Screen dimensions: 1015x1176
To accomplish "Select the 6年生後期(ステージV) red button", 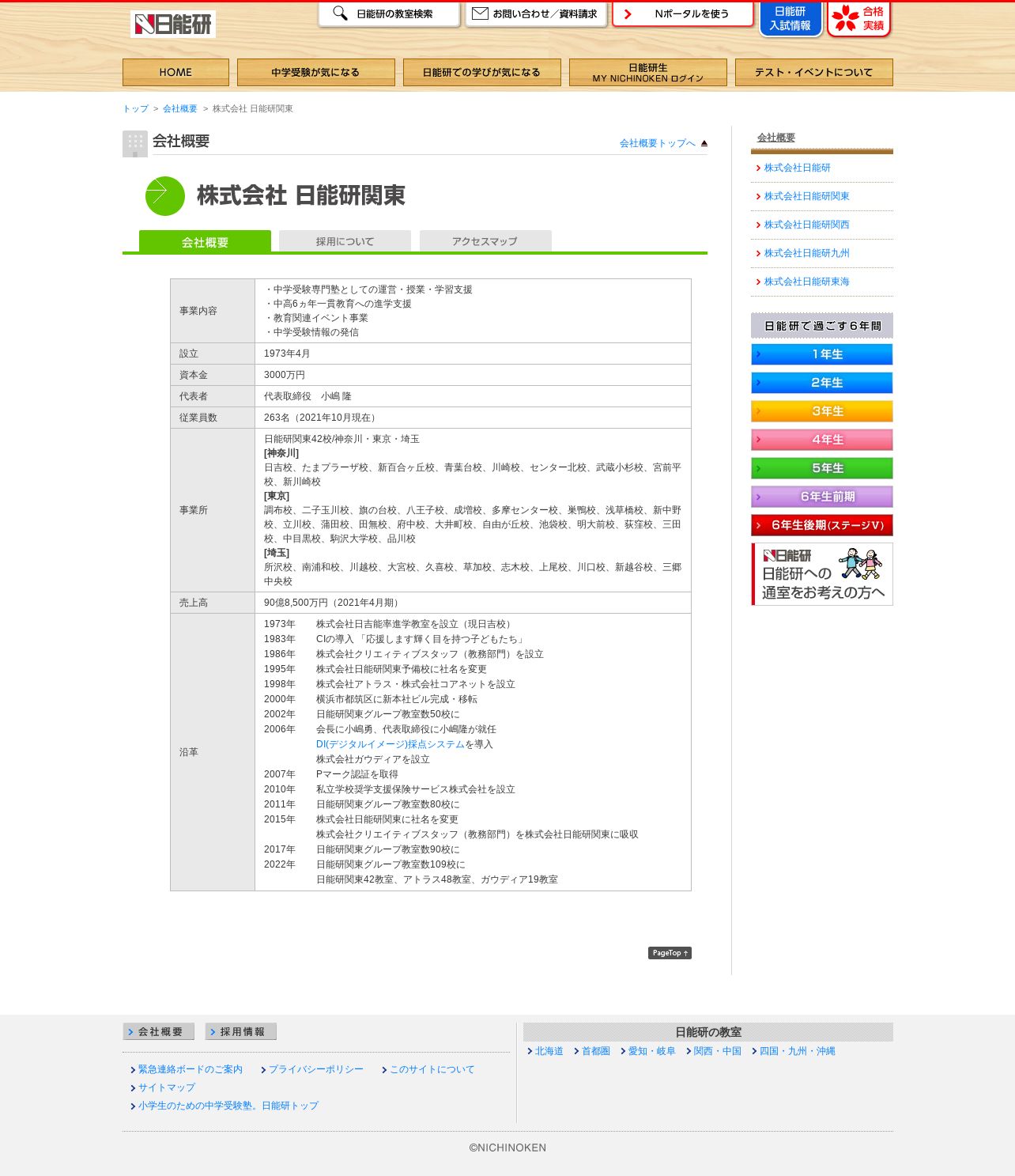I will (x=822, y=525).
